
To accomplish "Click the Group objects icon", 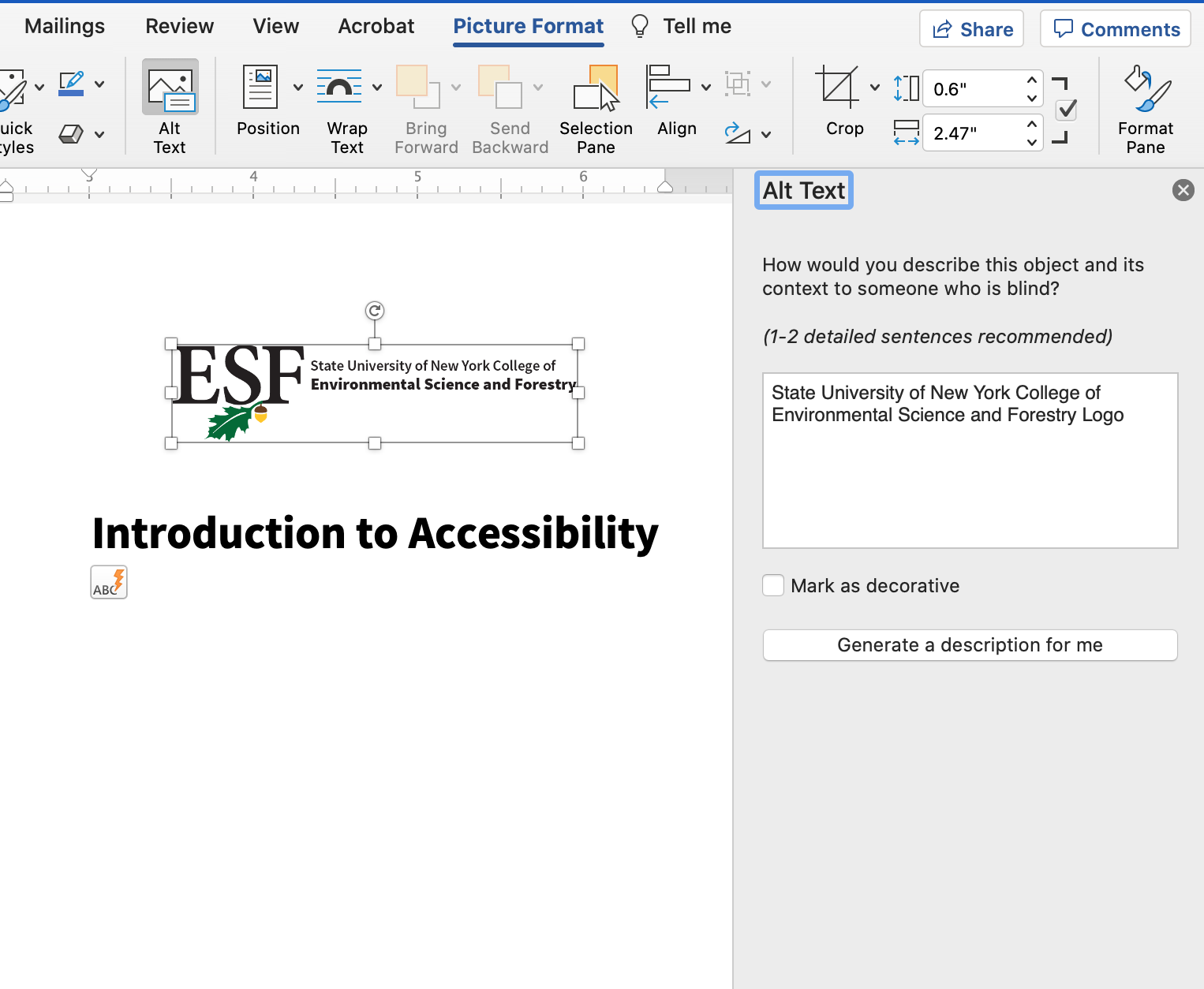I will (738, 84).
